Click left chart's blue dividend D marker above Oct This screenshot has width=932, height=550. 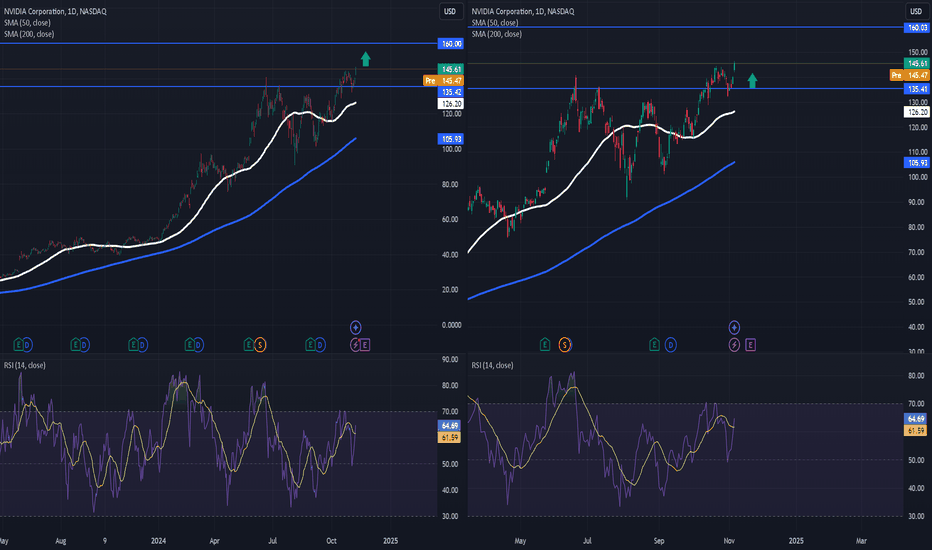pos(320,345)
